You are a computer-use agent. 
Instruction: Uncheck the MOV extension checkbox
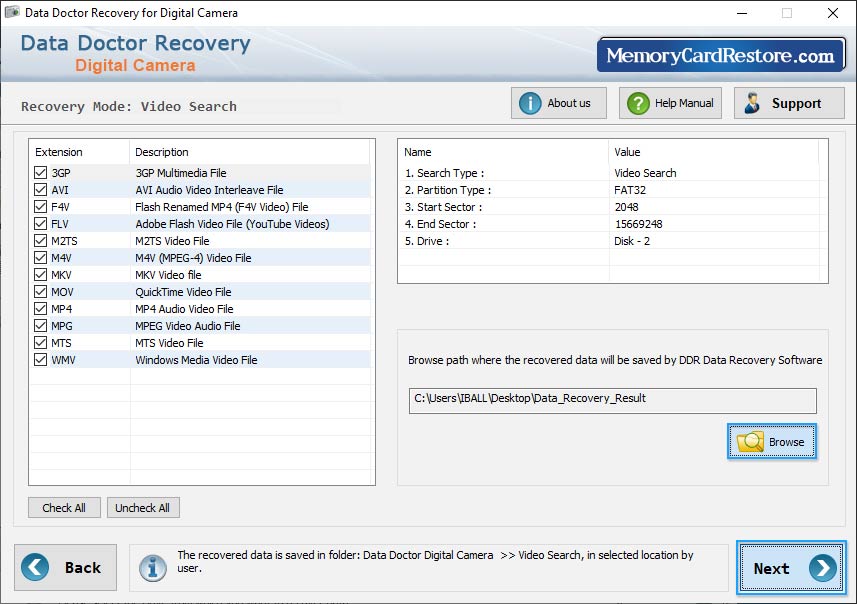tap(40, 291)
